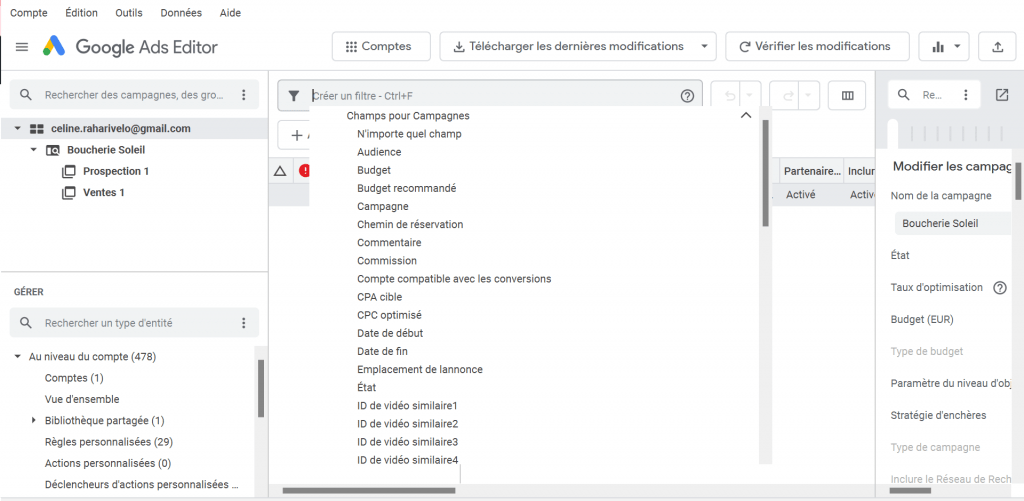Select Règles personnalisées (29)
This screenshot has height=501, width=1024.
(108, 442)
